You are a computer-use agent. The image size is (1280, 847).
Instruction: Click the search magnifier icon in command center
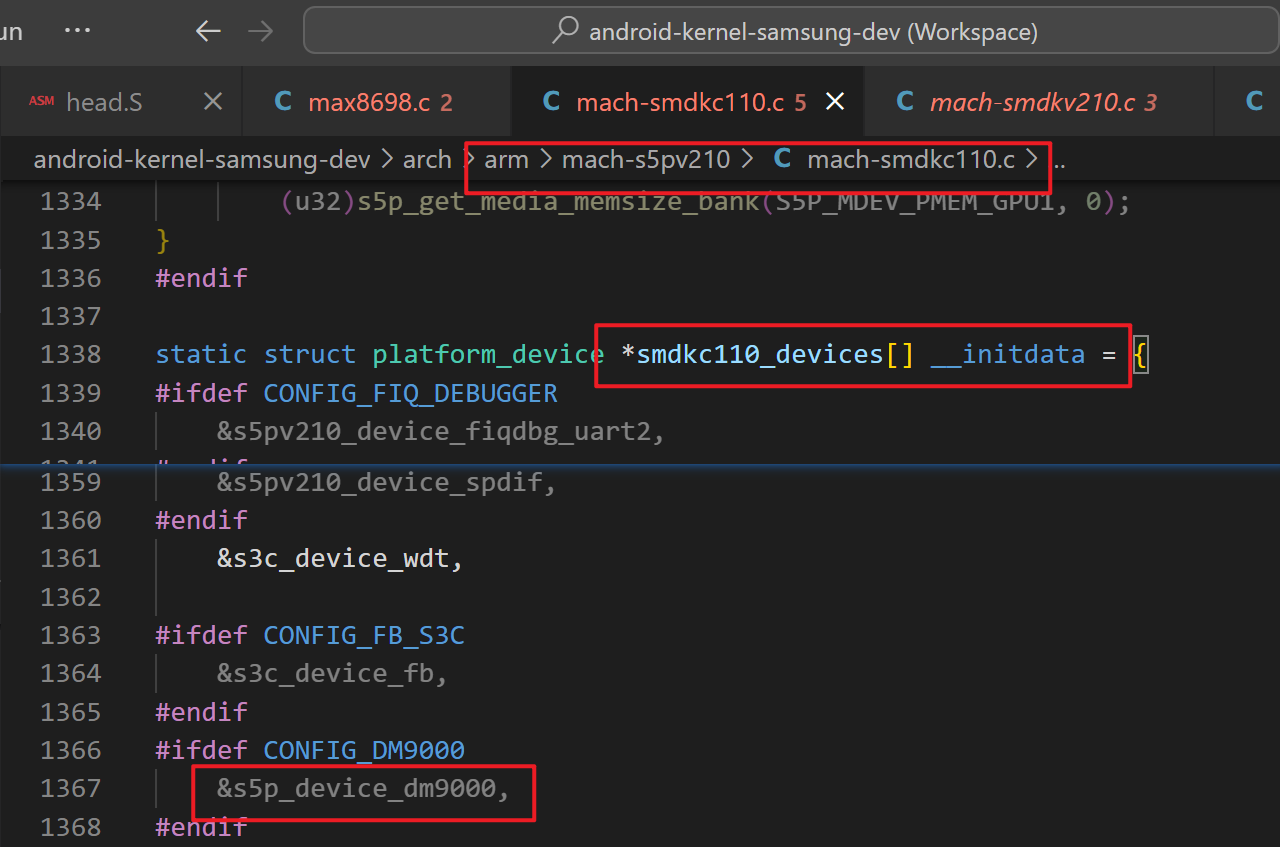pos(565,31)
